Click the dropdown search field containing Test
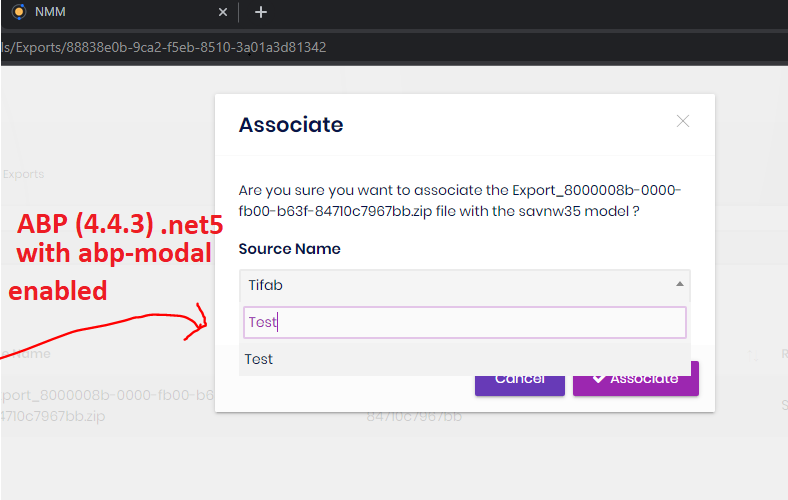 (465, 322)
